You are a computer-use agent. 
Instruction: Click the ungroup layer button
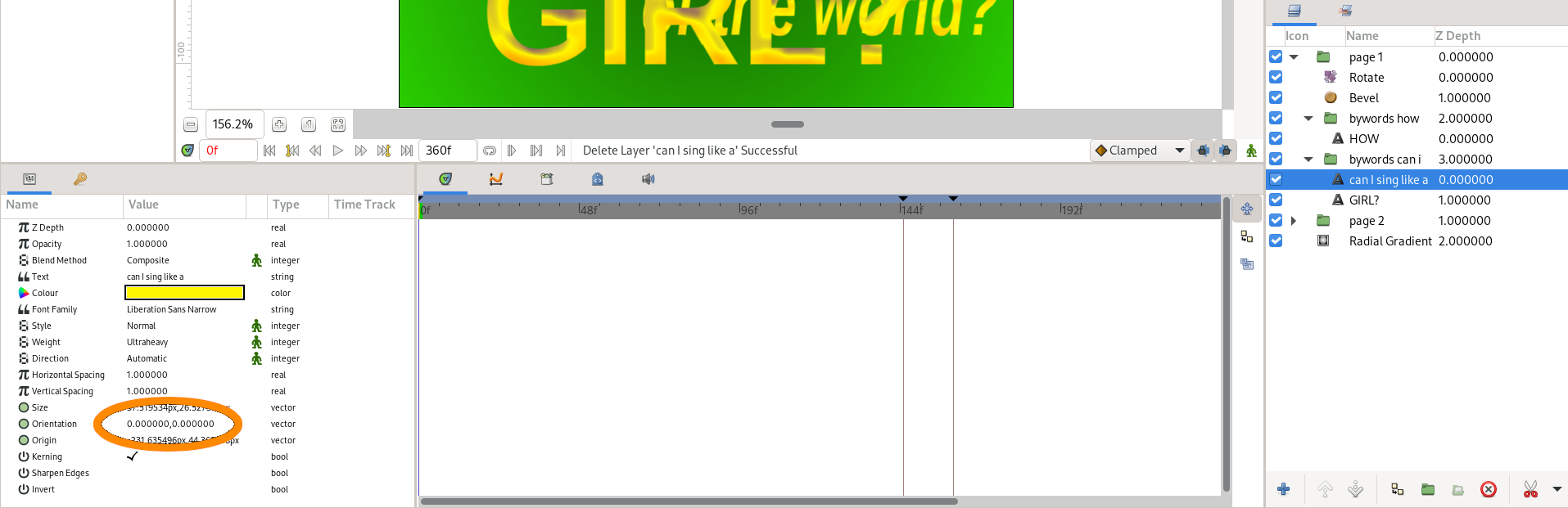(1458, 489)
